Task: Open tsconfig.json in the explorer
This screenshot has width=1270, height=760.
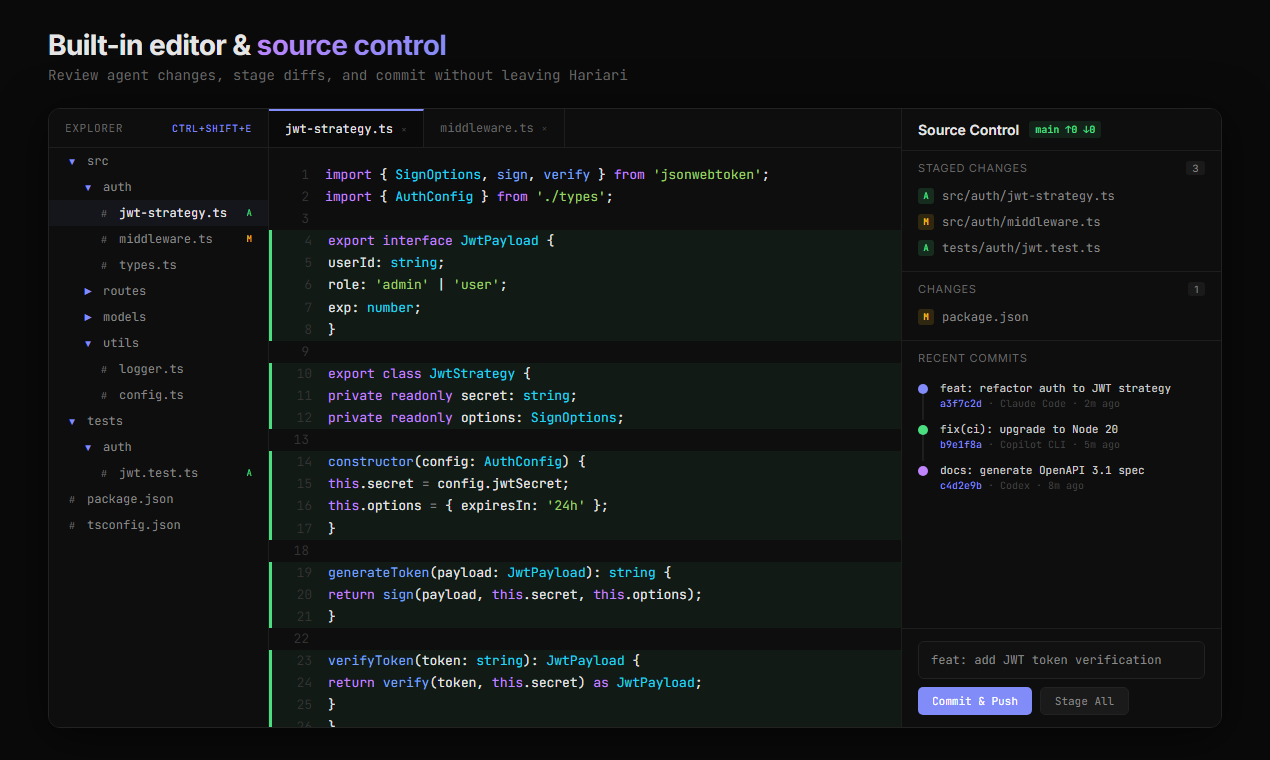Action: click(133, 525)
